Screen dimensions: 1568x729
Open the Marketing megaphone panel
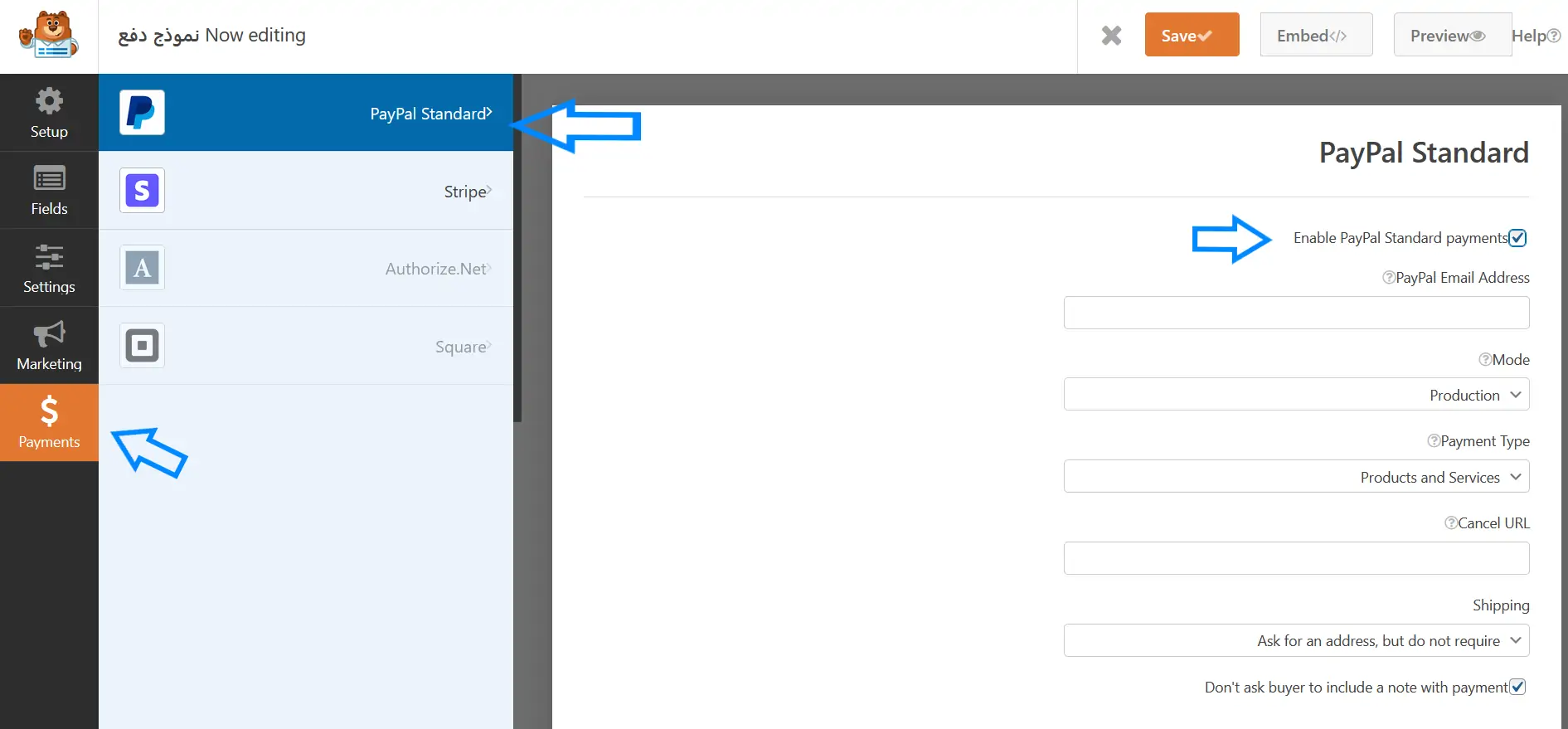(x=49, y=345)
